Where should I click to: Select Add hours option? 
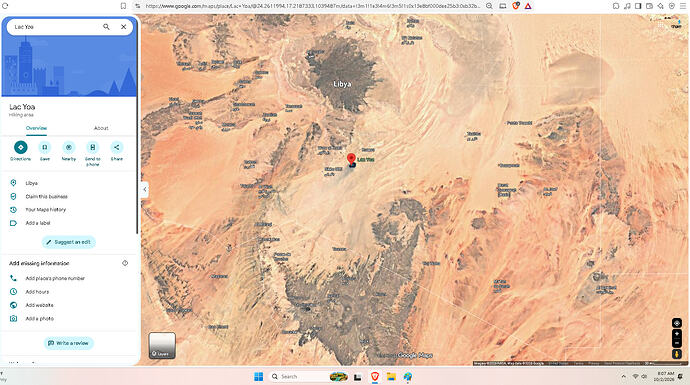(70, 292)
